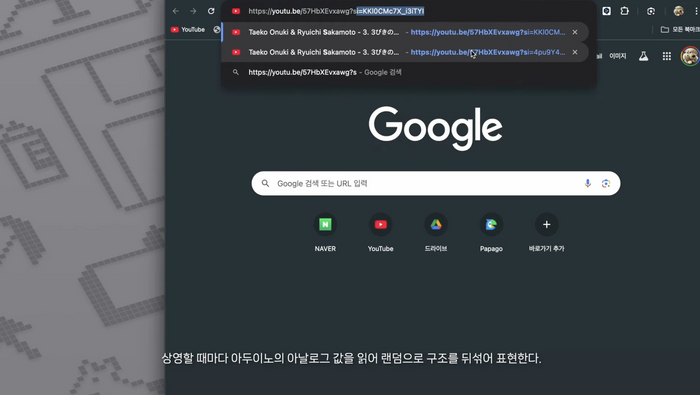Click the blue play-icon extension in the toolbar

tap(606, 11)
